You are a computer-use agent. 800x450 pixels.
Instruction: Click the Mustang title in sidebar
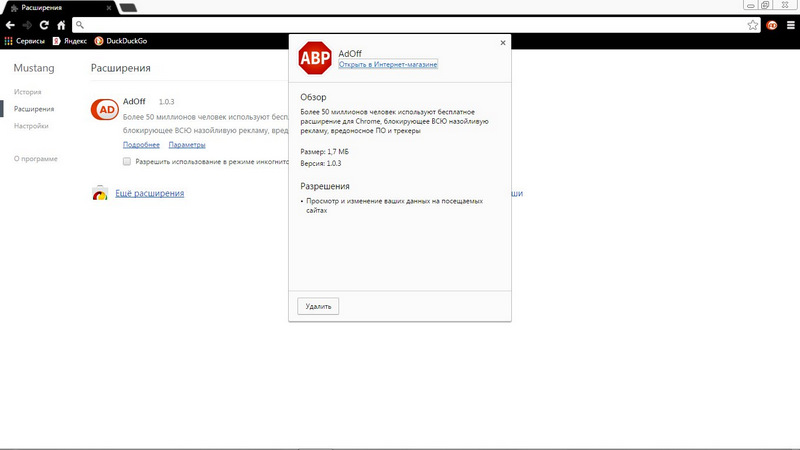[34, 68]
